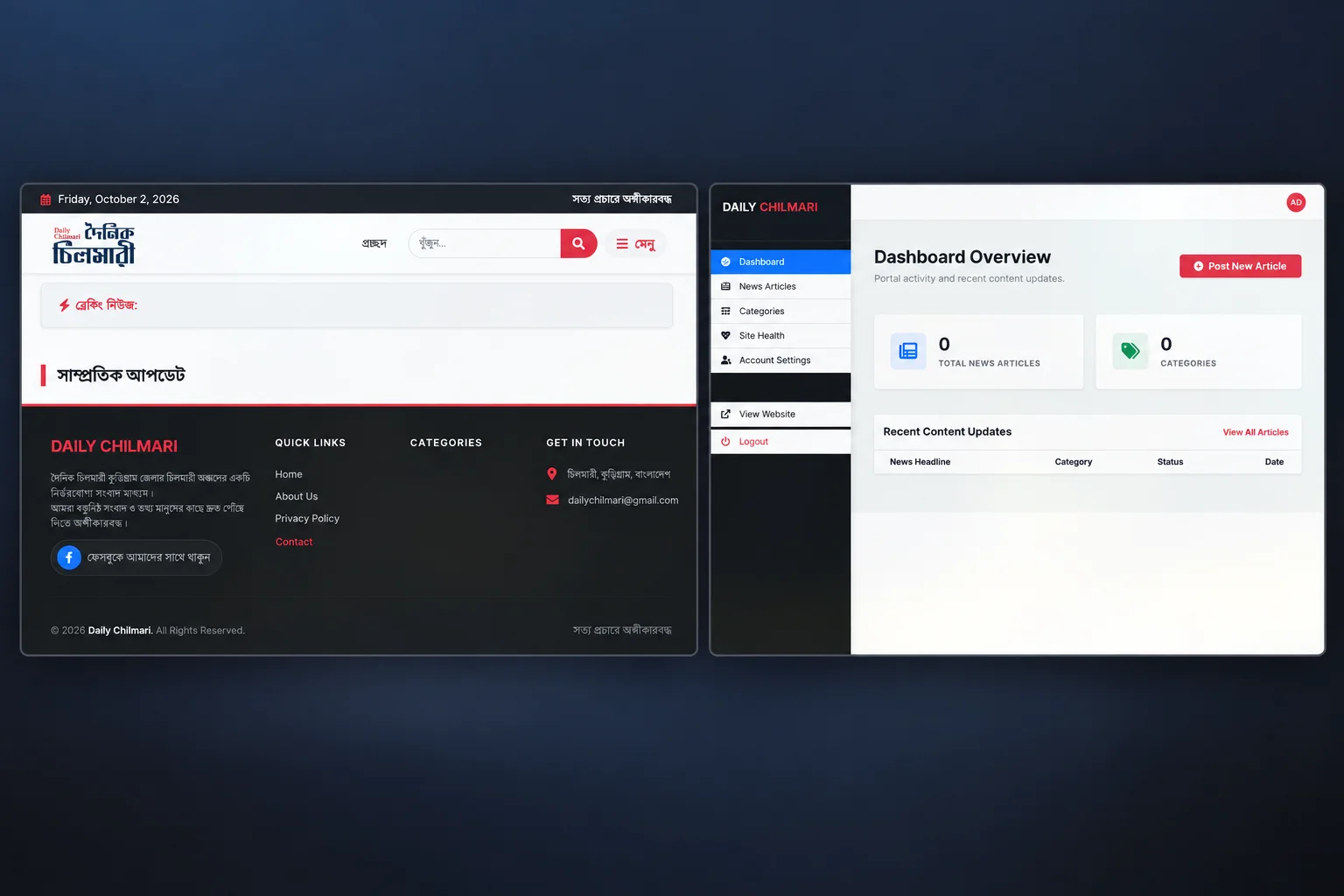
Task: Click the breaking news lightning bolt icon
Action: [65, 305]
